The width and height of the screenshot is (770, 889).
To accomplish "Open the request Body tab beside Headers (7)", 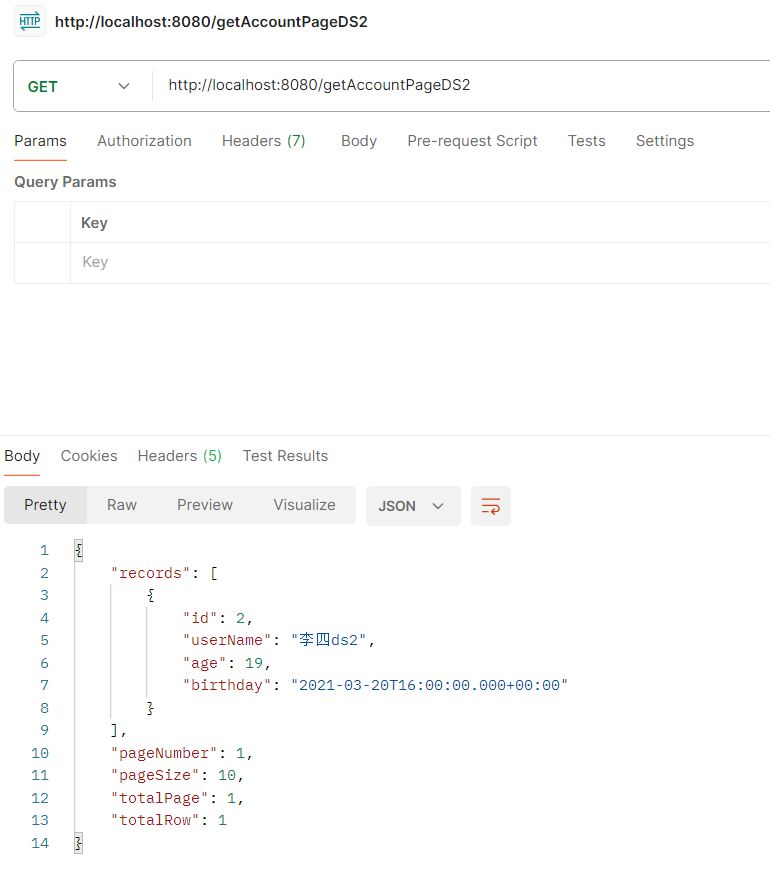I will [358, 141].
